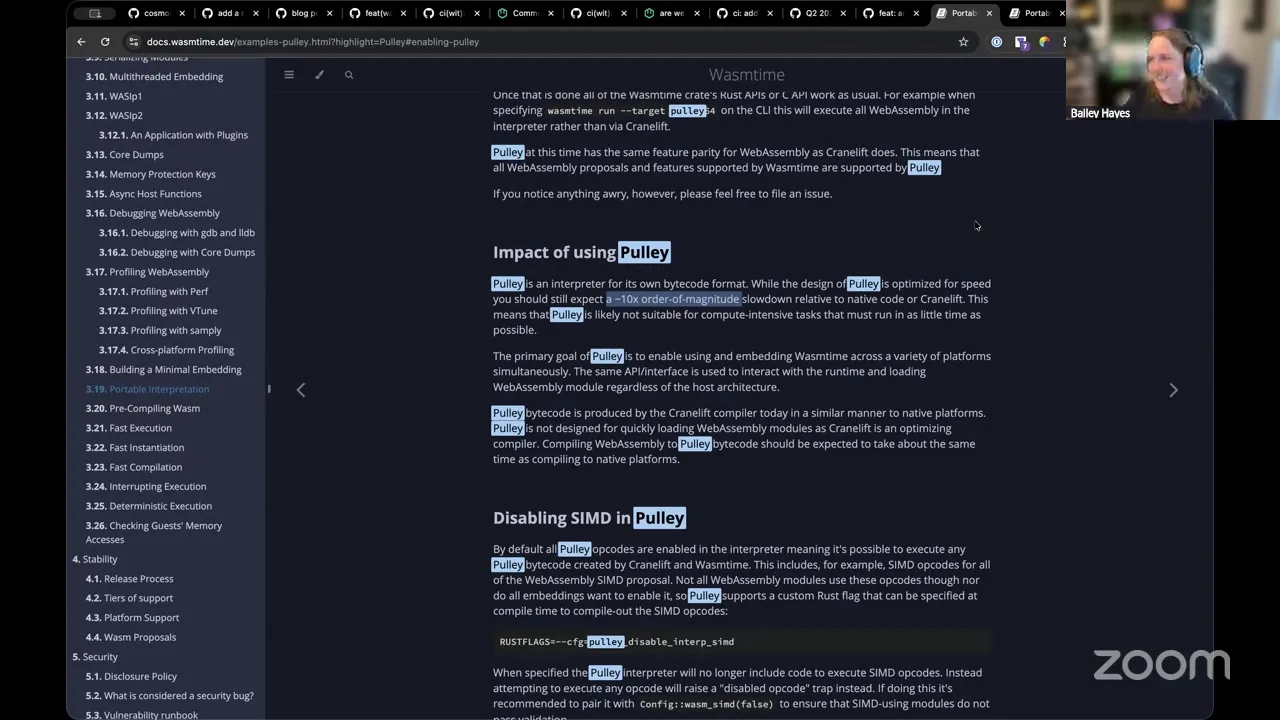The width and height of the screenshot is (1280, 720).
Task: Switch to the 'are we' tab
Action: point(672,13)
